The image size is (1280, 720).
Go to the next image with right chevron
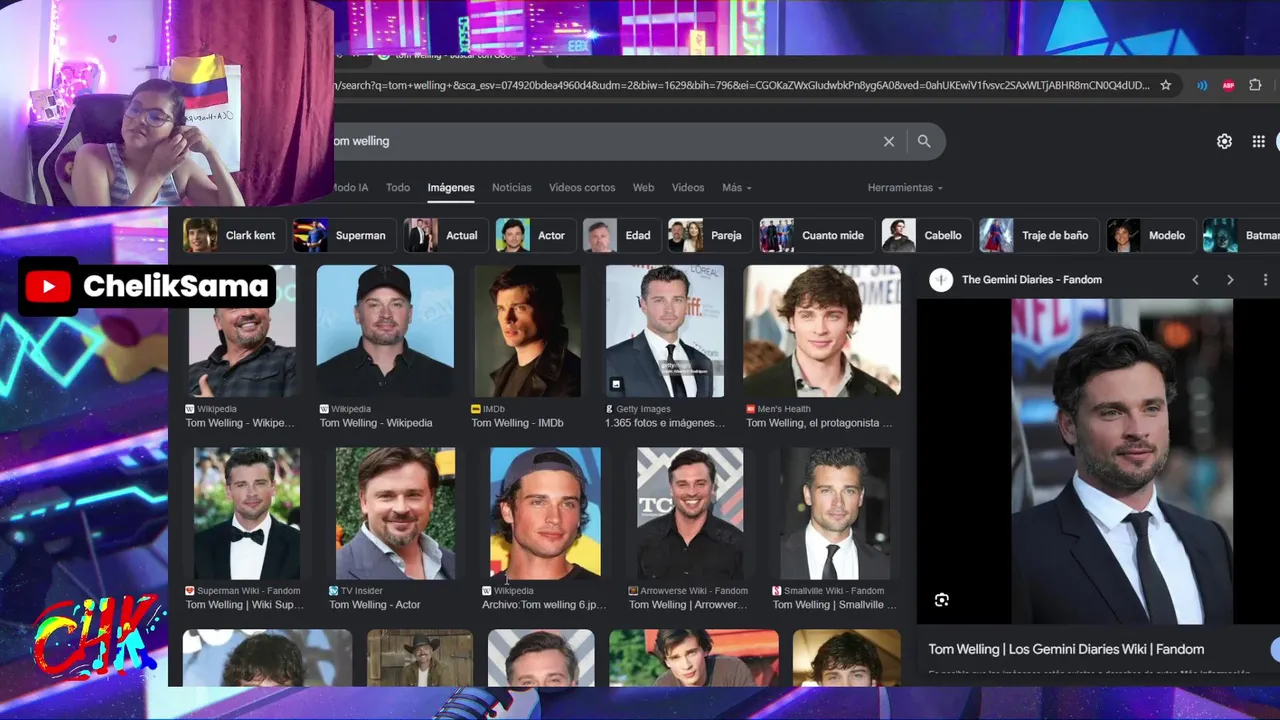pos(1230,280)
